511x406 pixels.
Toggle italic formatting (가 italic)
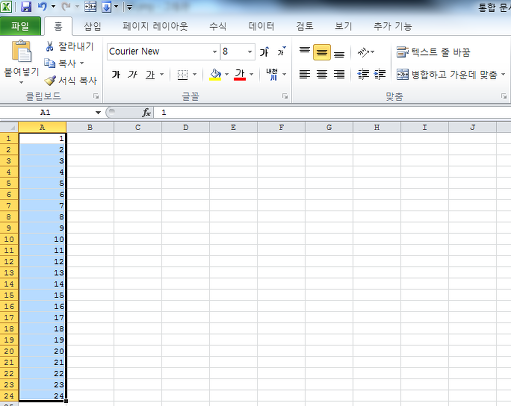(132, 74)
